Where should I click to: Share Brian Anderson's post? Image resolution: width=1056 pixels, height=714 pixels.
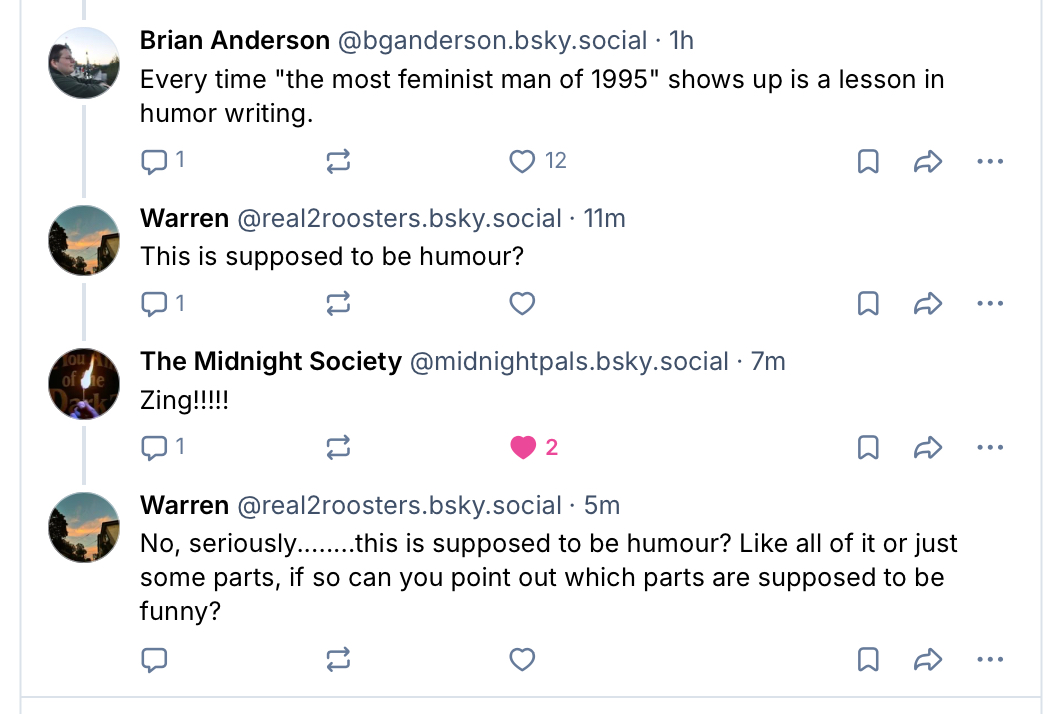click(x=928, y=161)
